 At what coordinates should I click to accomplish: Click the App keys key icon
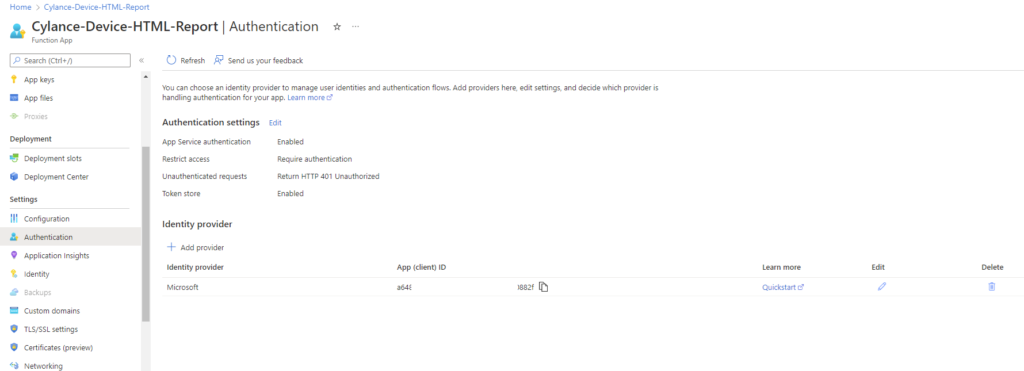pos(14,80)
